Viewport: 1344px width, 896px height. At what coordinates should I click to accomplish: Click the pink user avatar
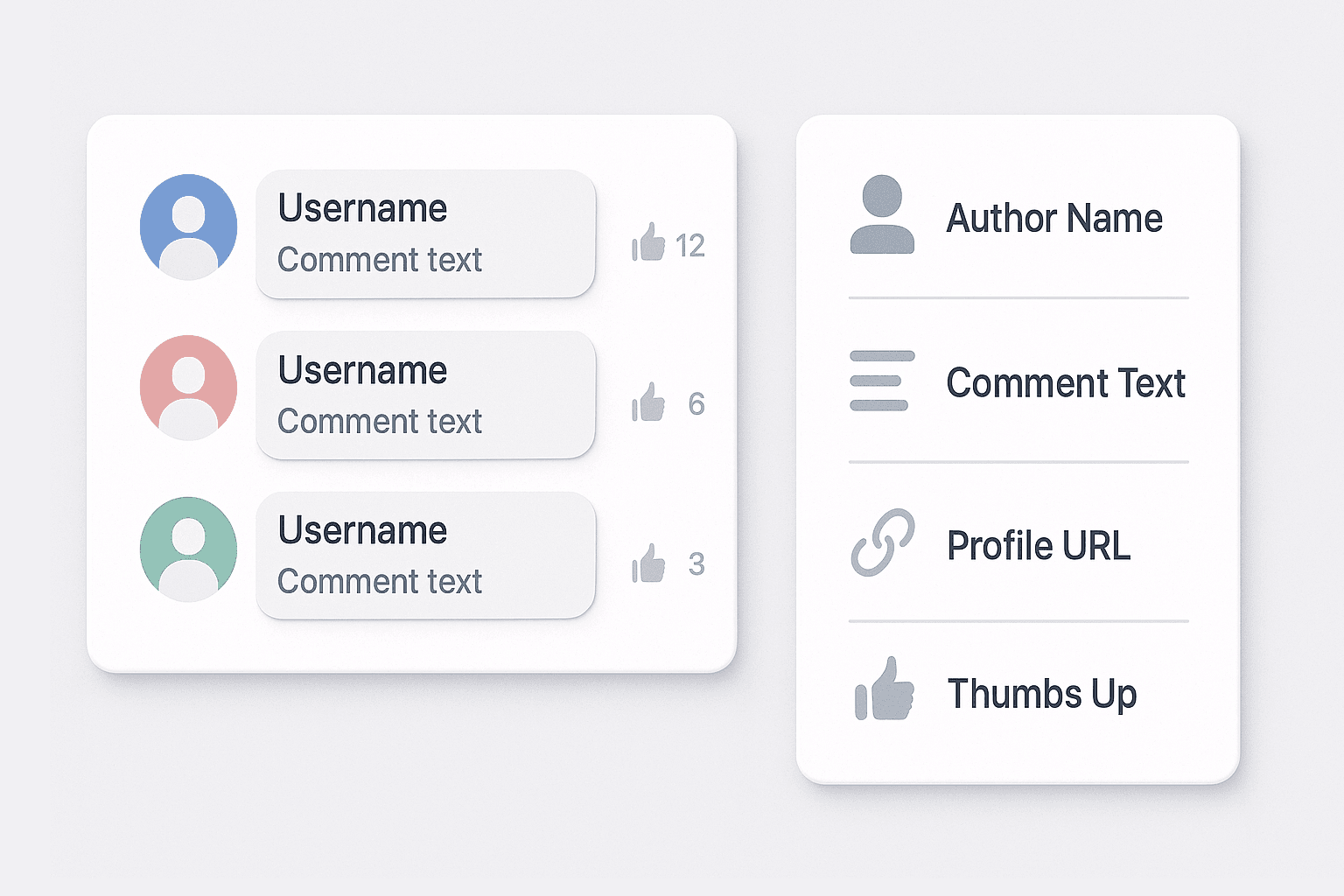(x=188, y=388)
